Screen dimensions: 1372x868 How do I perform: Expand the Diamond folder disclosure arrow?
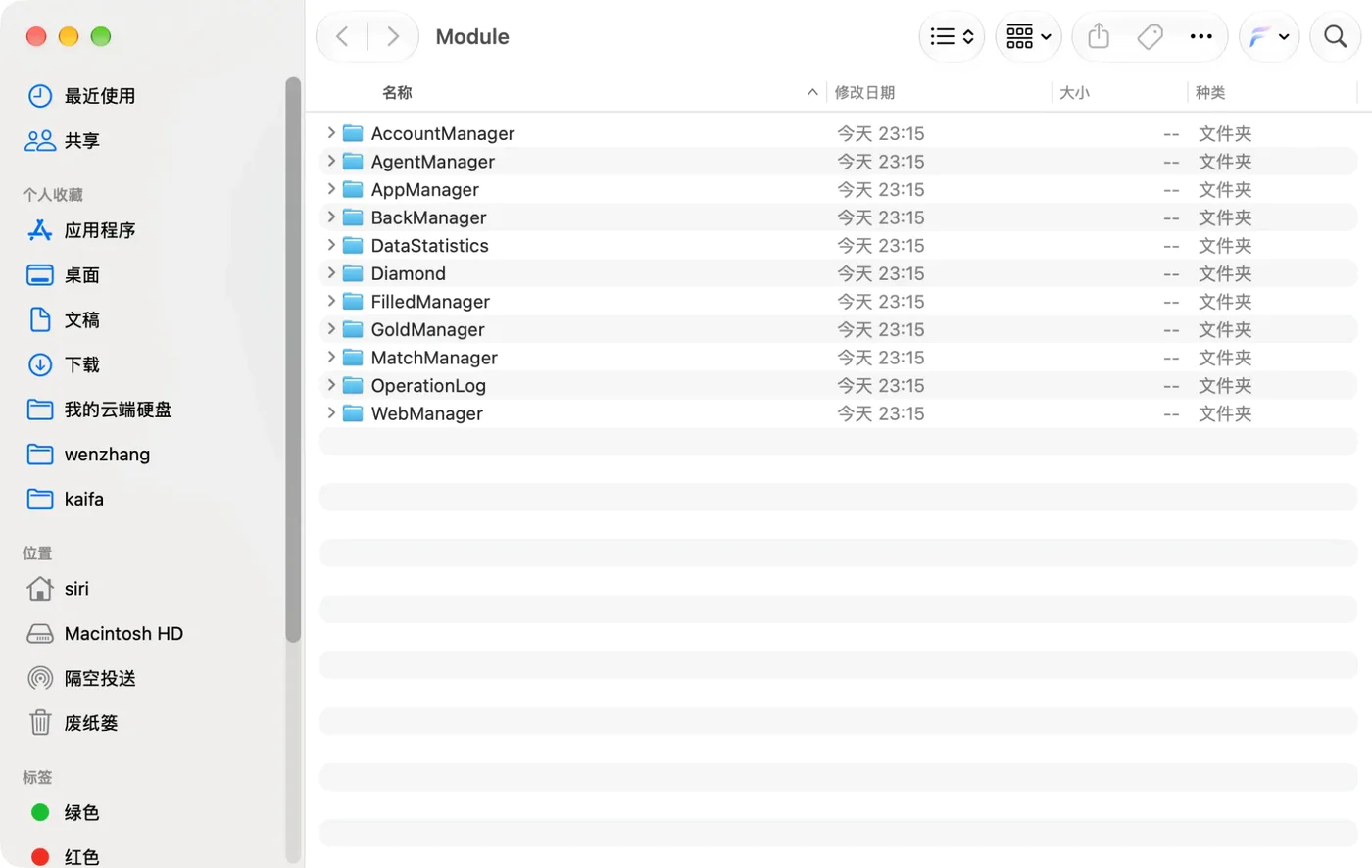[x=331, y=273]
